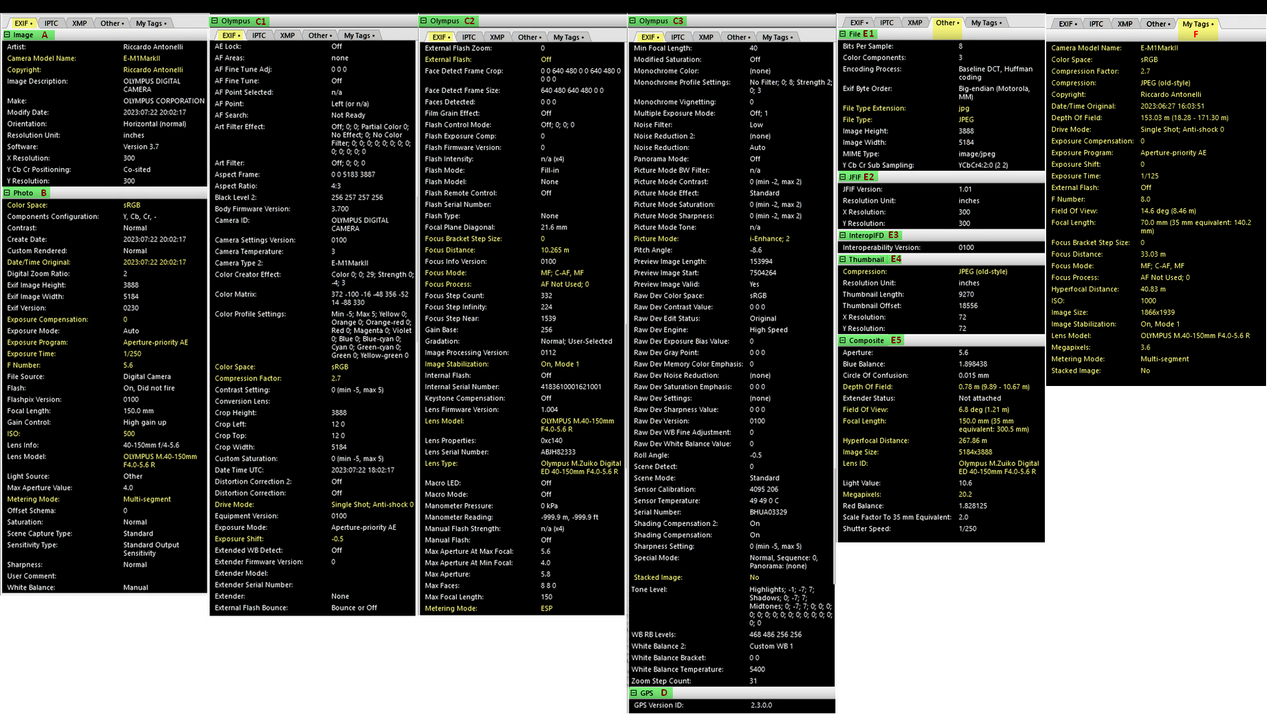Select the GPS Version ID row

pyautogui.click(x=732, y=705)
